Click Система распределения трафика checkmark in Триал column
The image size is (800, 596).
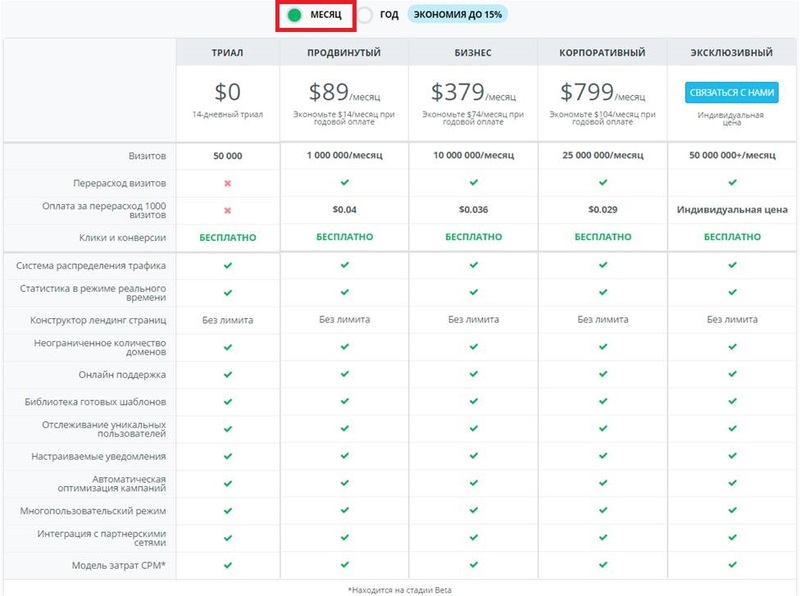[x=228, y=266]
